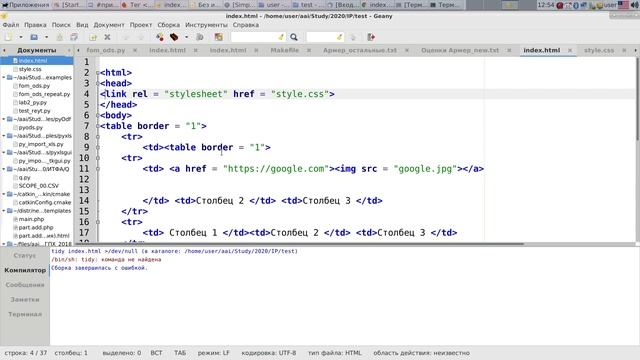Open the Справка menu
640x360 pixels.
coord(246,25)
